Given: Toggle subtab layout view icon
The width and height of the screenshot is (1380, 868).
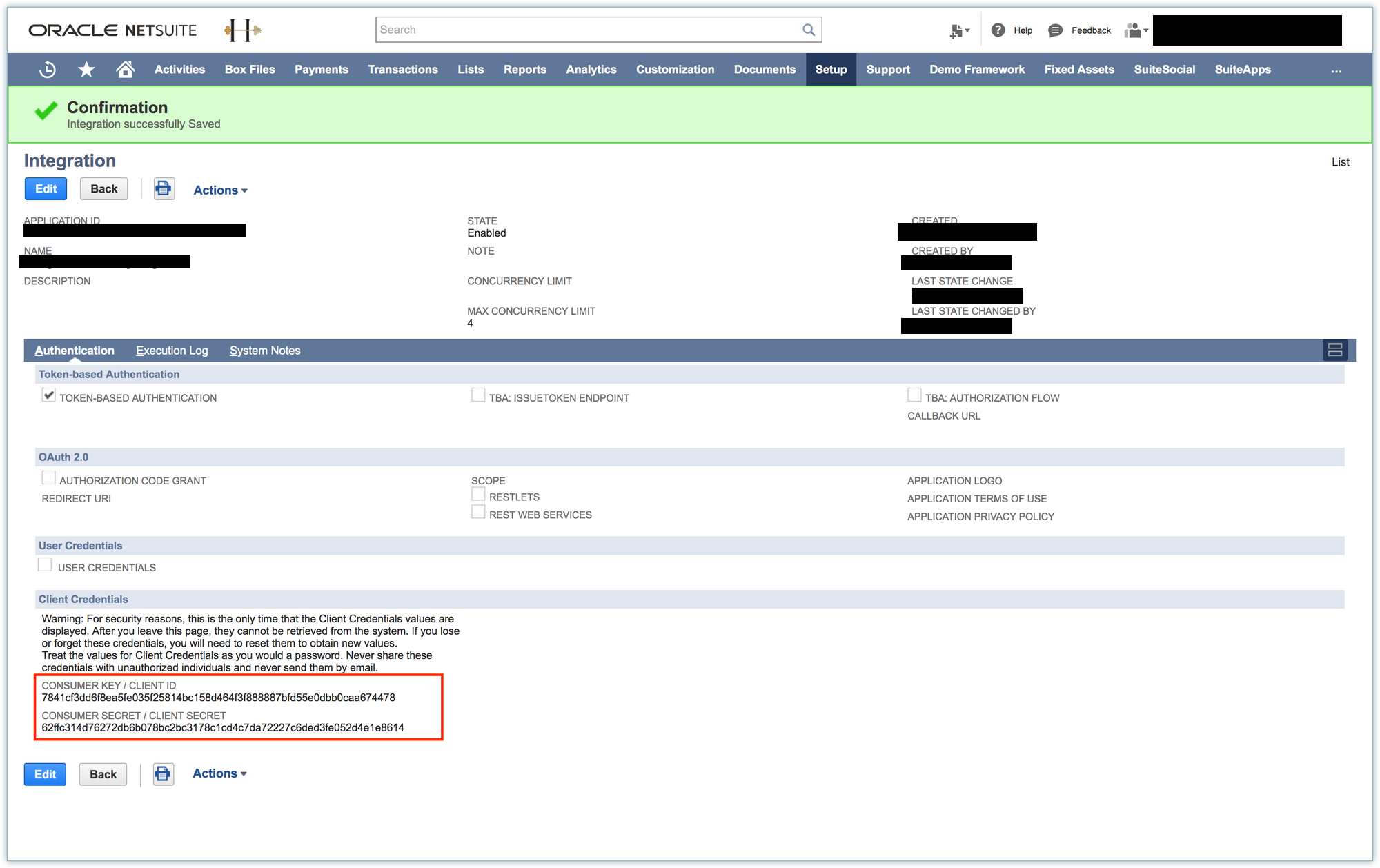Looking at the screenshot, I should tap(1335, 350).
